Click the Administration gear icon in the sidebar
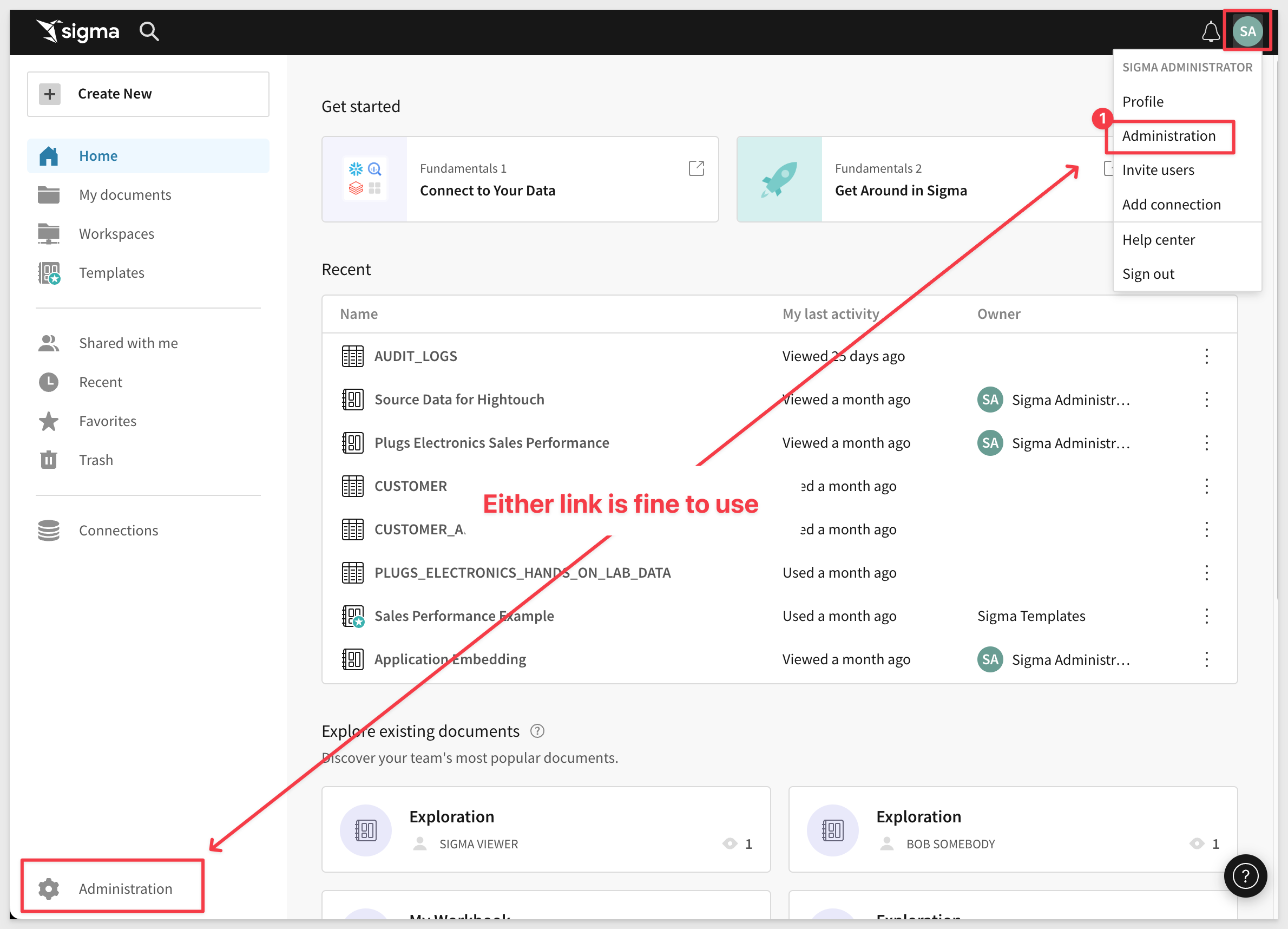The height and width of the screenshot is (929, 1288). point(49,888)
